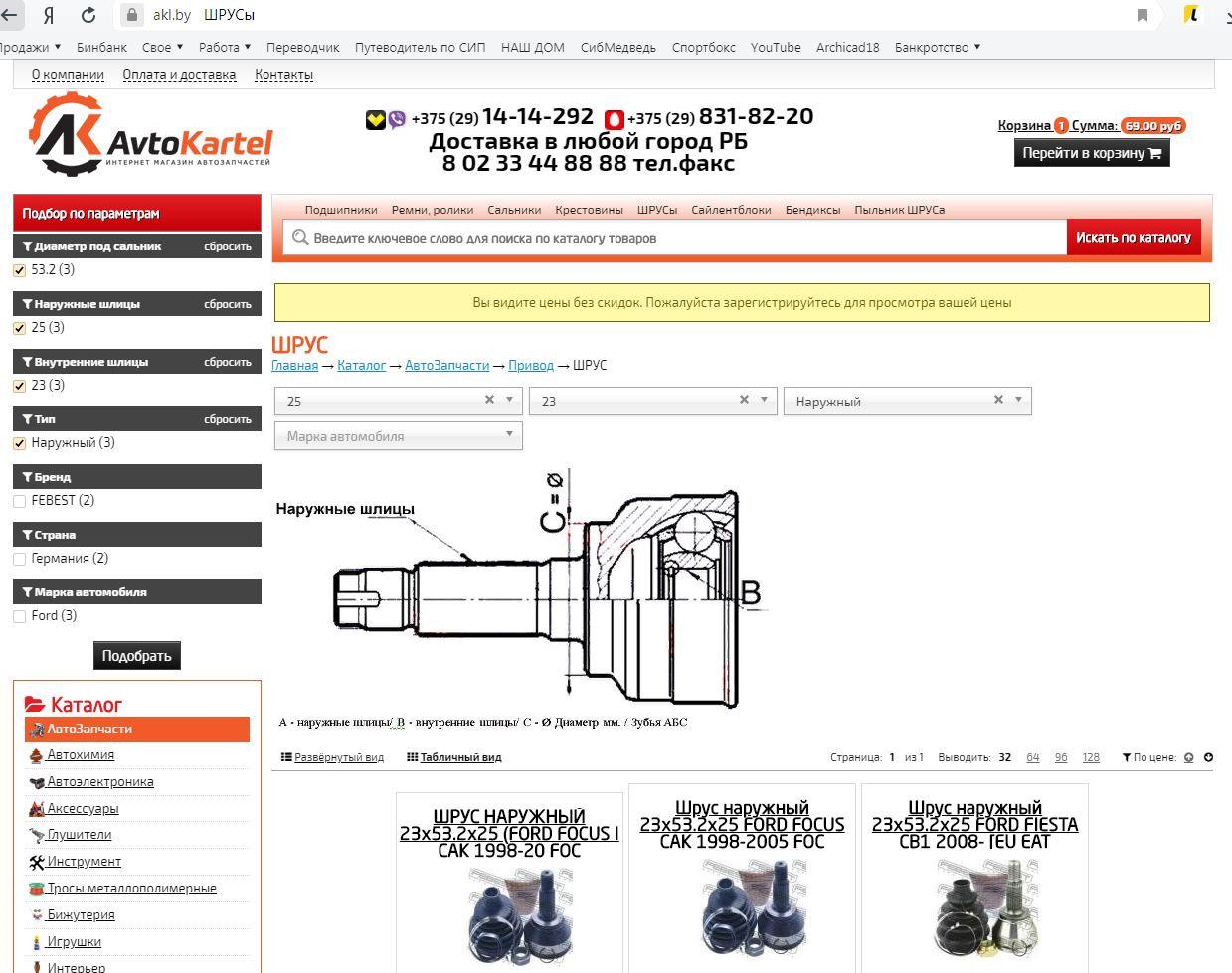Select Подшипники in category menu
1232x973 pixels.
(x=341, y=210)
